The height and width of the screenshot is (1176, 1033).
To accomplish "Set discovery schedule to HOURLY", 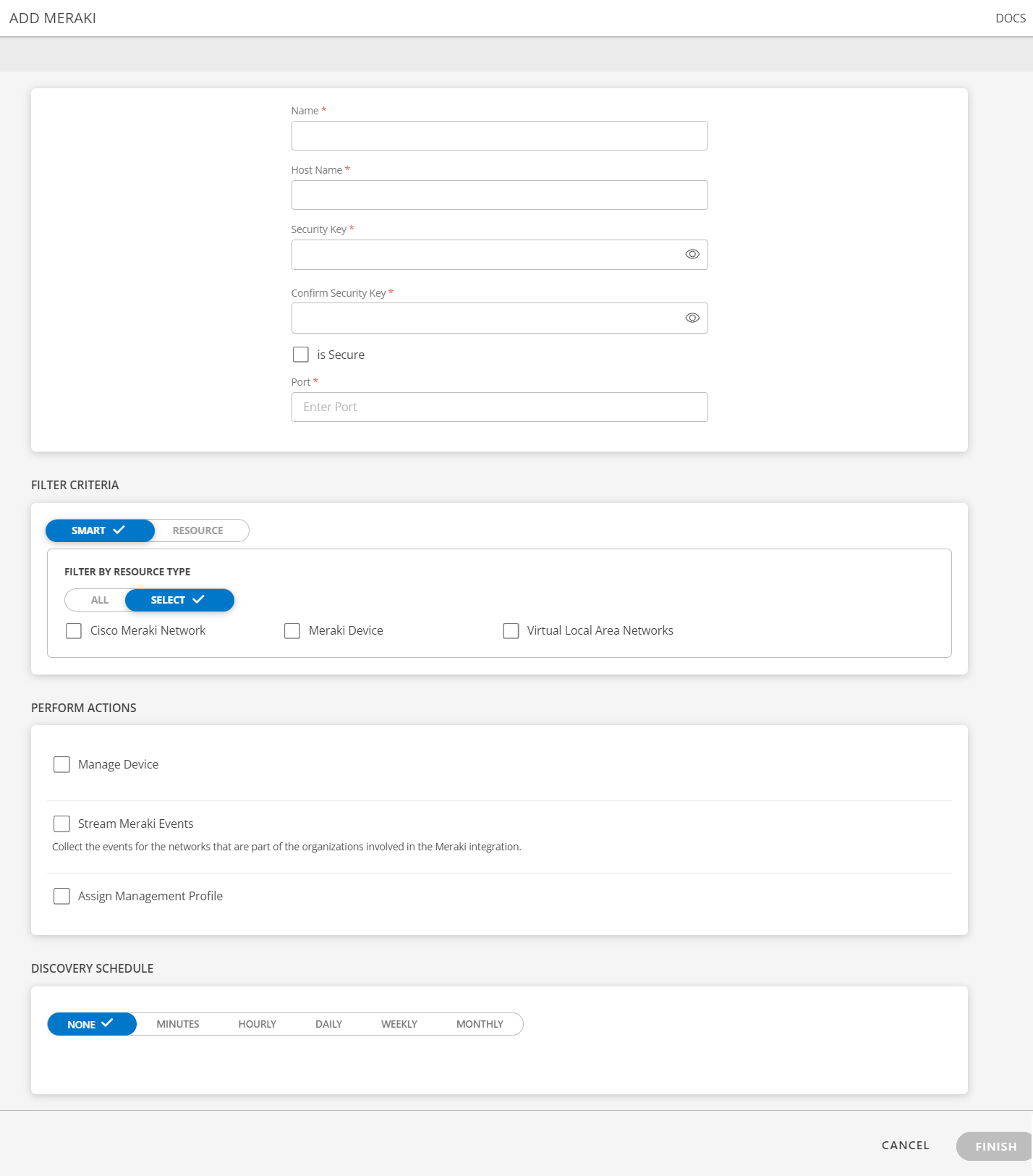I will click(258, 1024).
